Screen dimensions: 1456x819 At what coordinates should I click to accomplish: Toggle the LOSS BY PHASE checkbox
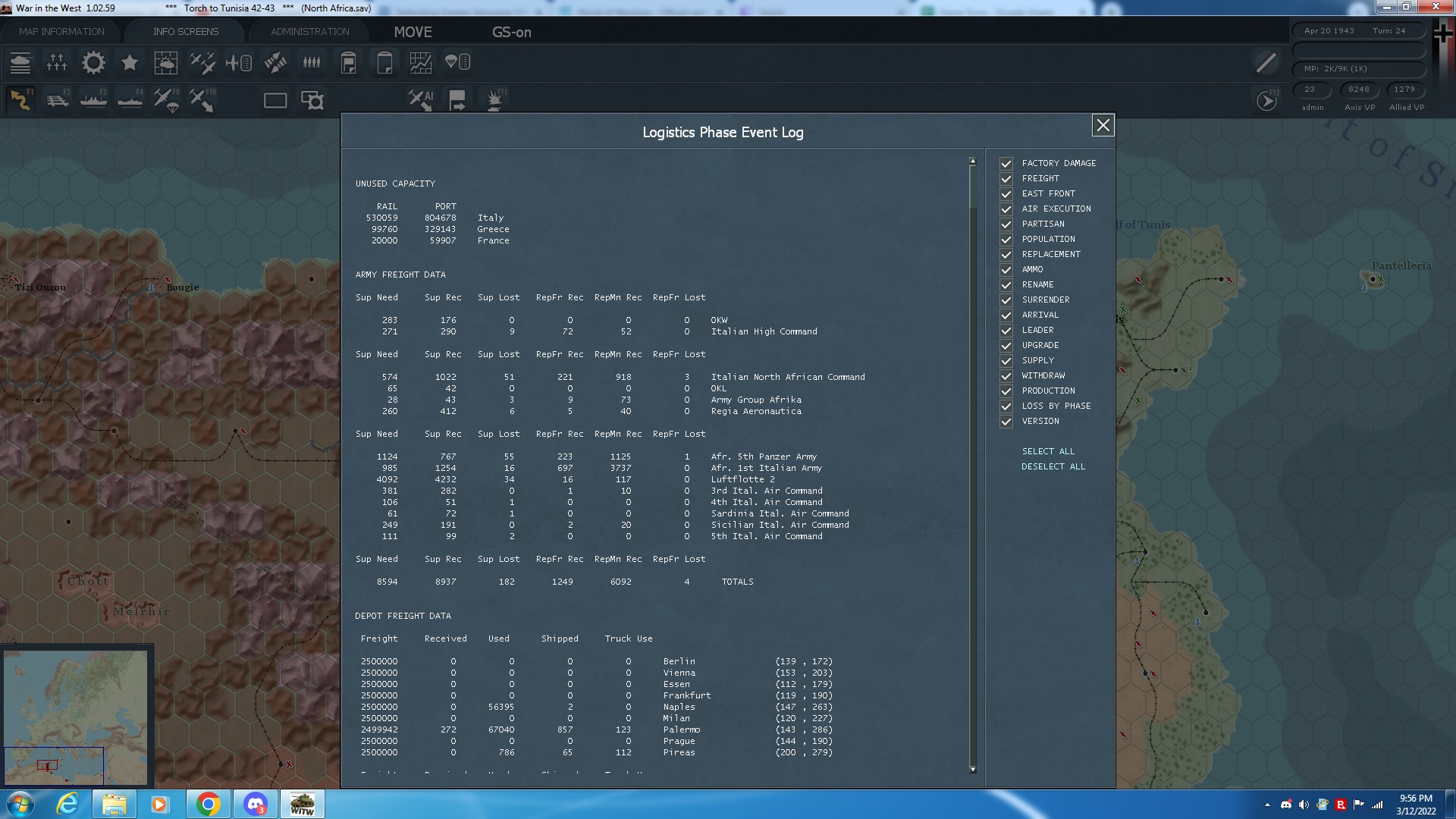[1006, 406]
